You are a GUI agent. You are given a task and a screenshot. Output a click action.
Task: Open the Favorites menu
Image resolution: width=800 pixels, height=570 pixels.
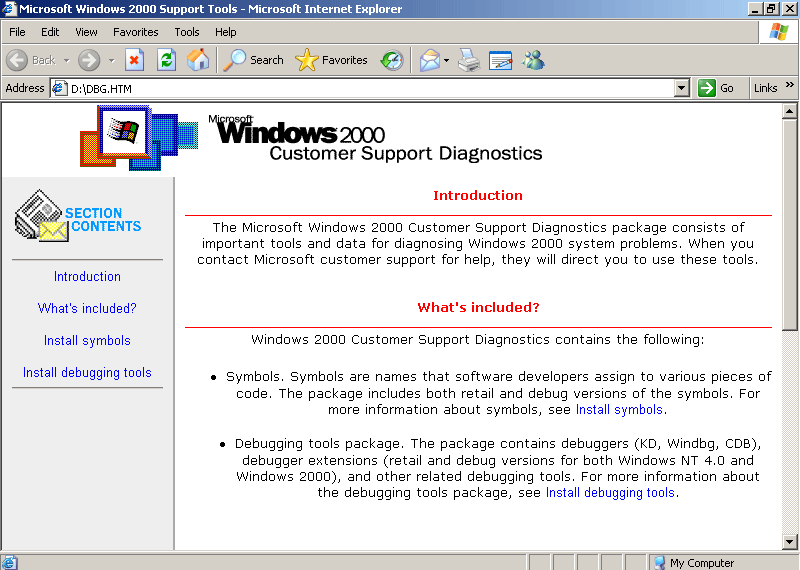136,32
